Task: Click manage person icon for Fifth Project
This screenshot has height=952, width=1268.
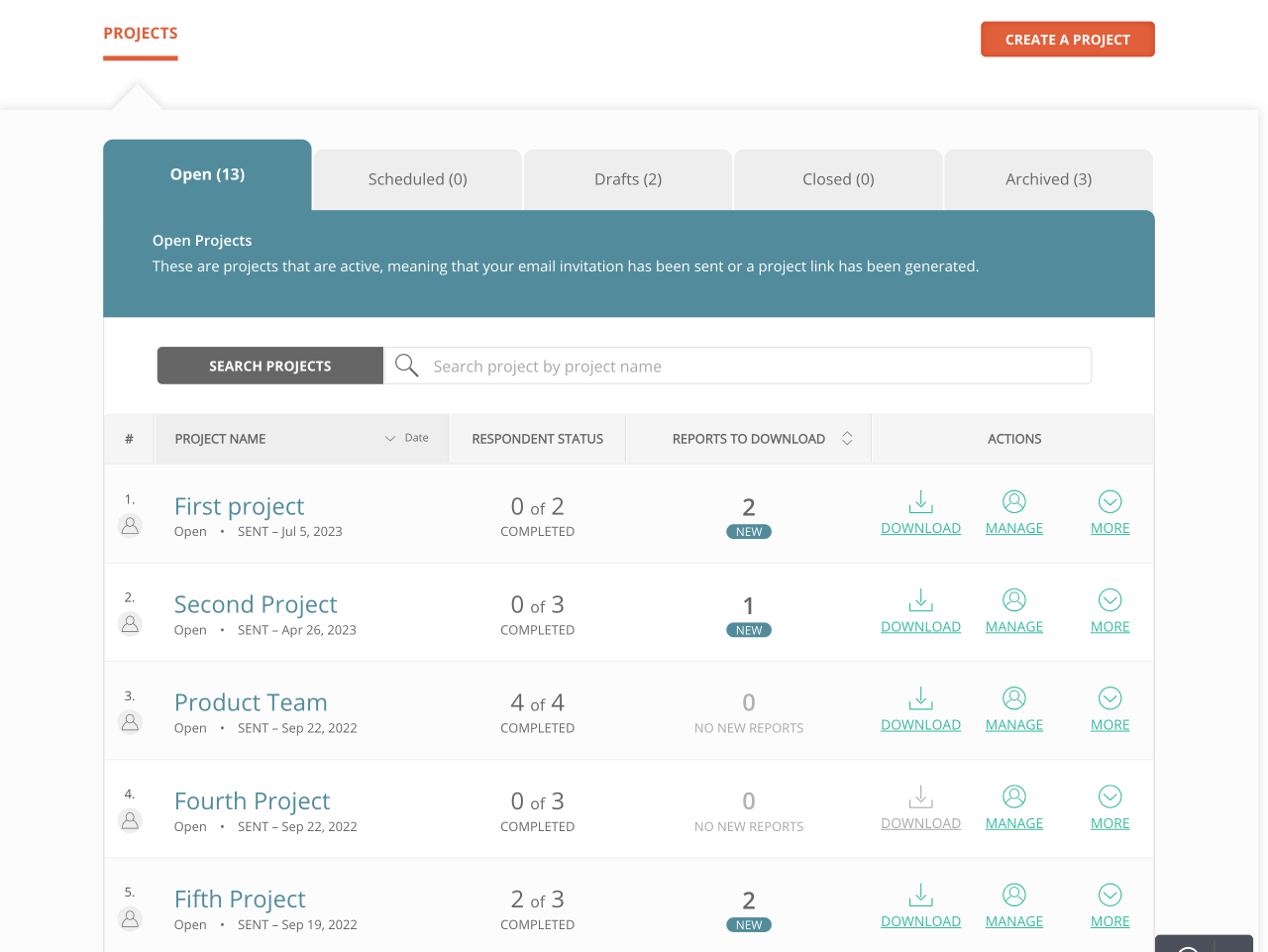Action: pos(1014,895)
